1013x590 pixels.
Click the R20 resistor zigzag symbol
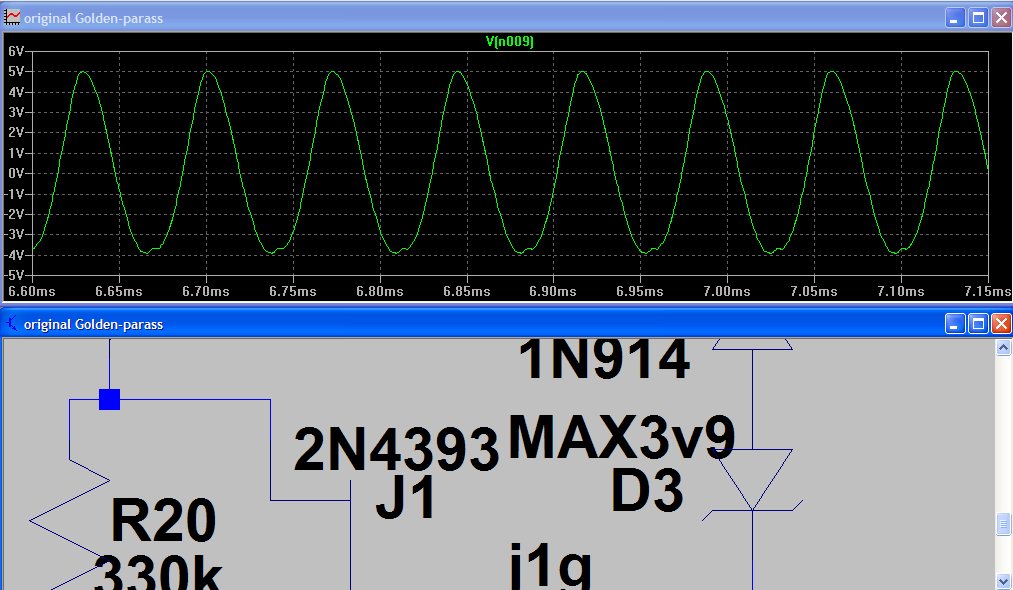(x=69, y=523)
